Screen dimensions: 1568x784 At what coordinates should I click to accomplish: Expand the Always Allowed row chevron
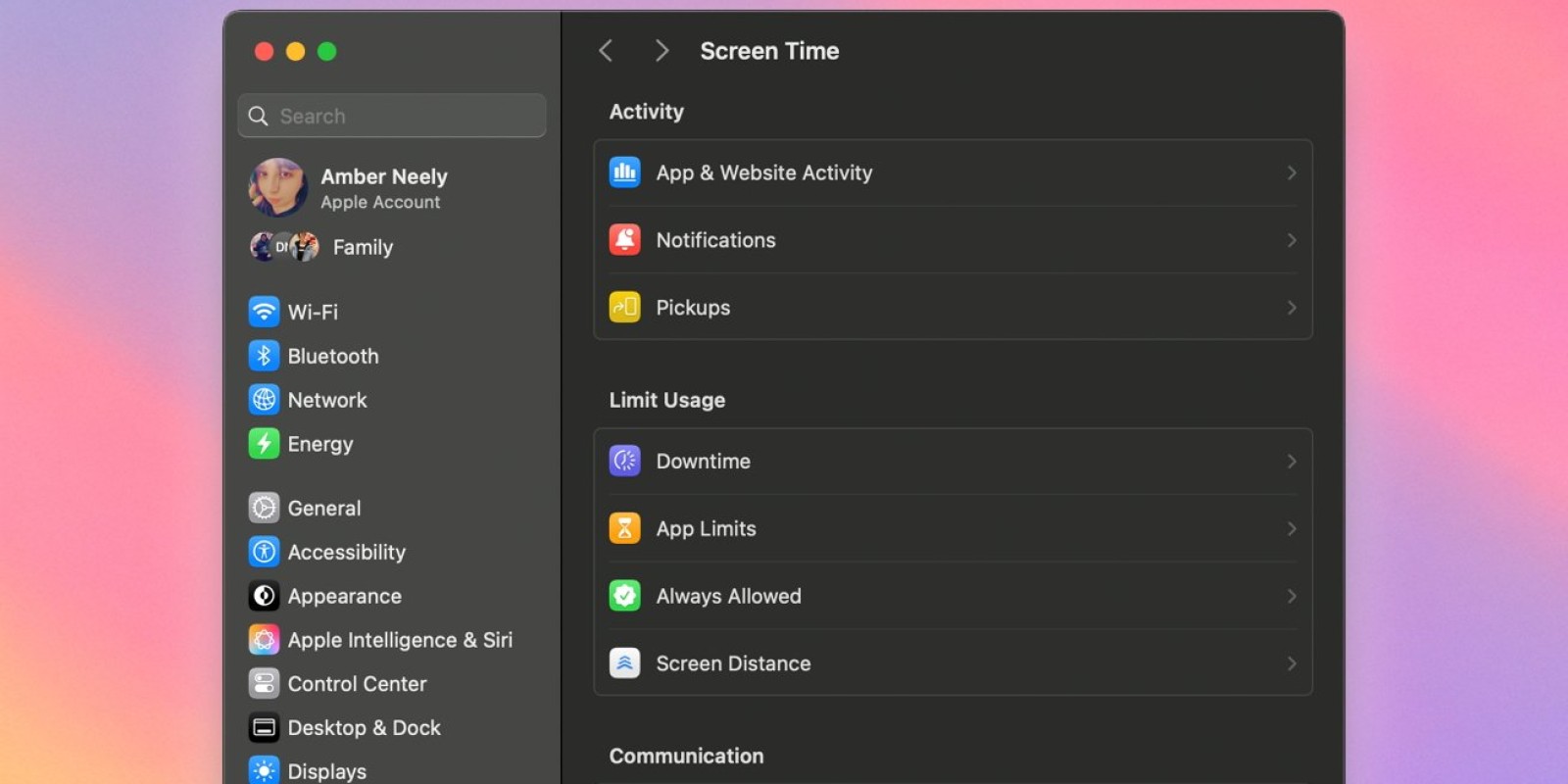(1292, 596)
